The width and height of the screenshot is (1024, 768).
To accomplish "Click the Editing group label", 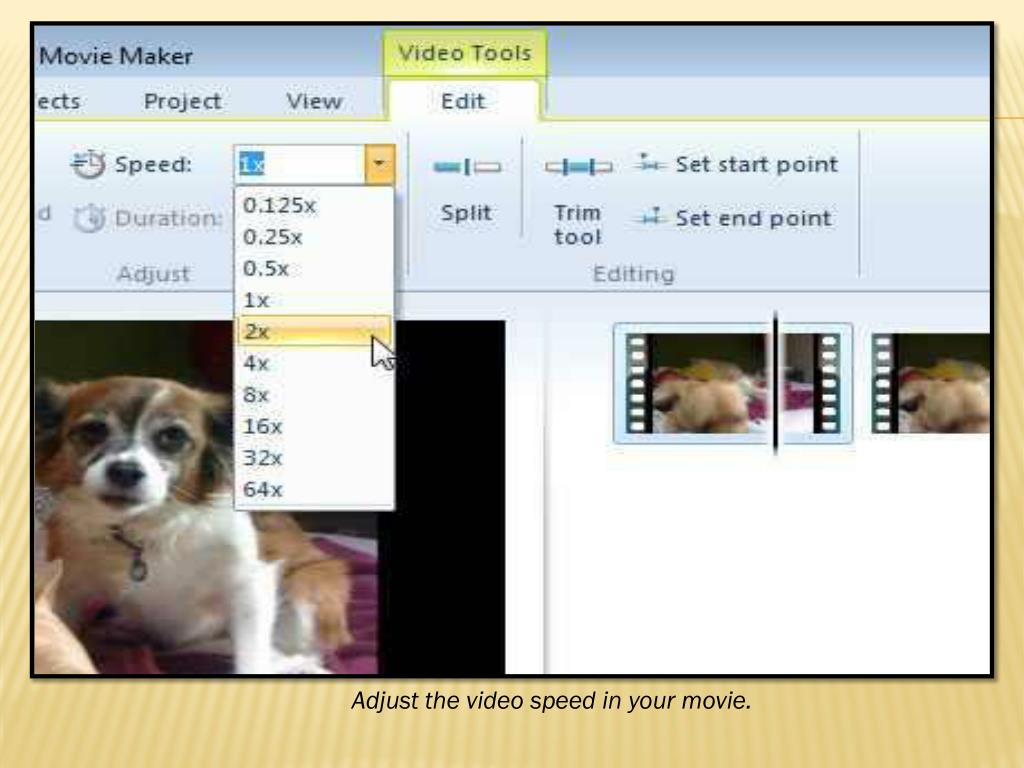I will point(633,274).
